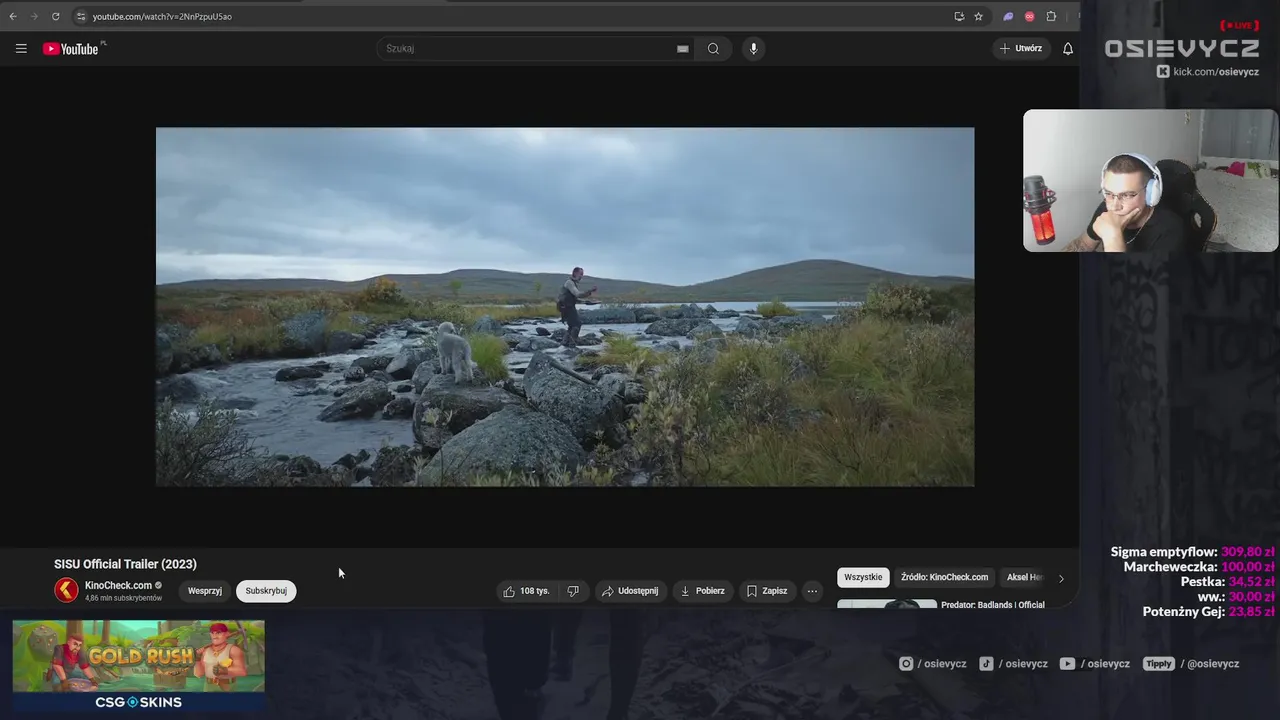
Task: Click the TikTok / osievycz handle
Action: [1014, 664]
